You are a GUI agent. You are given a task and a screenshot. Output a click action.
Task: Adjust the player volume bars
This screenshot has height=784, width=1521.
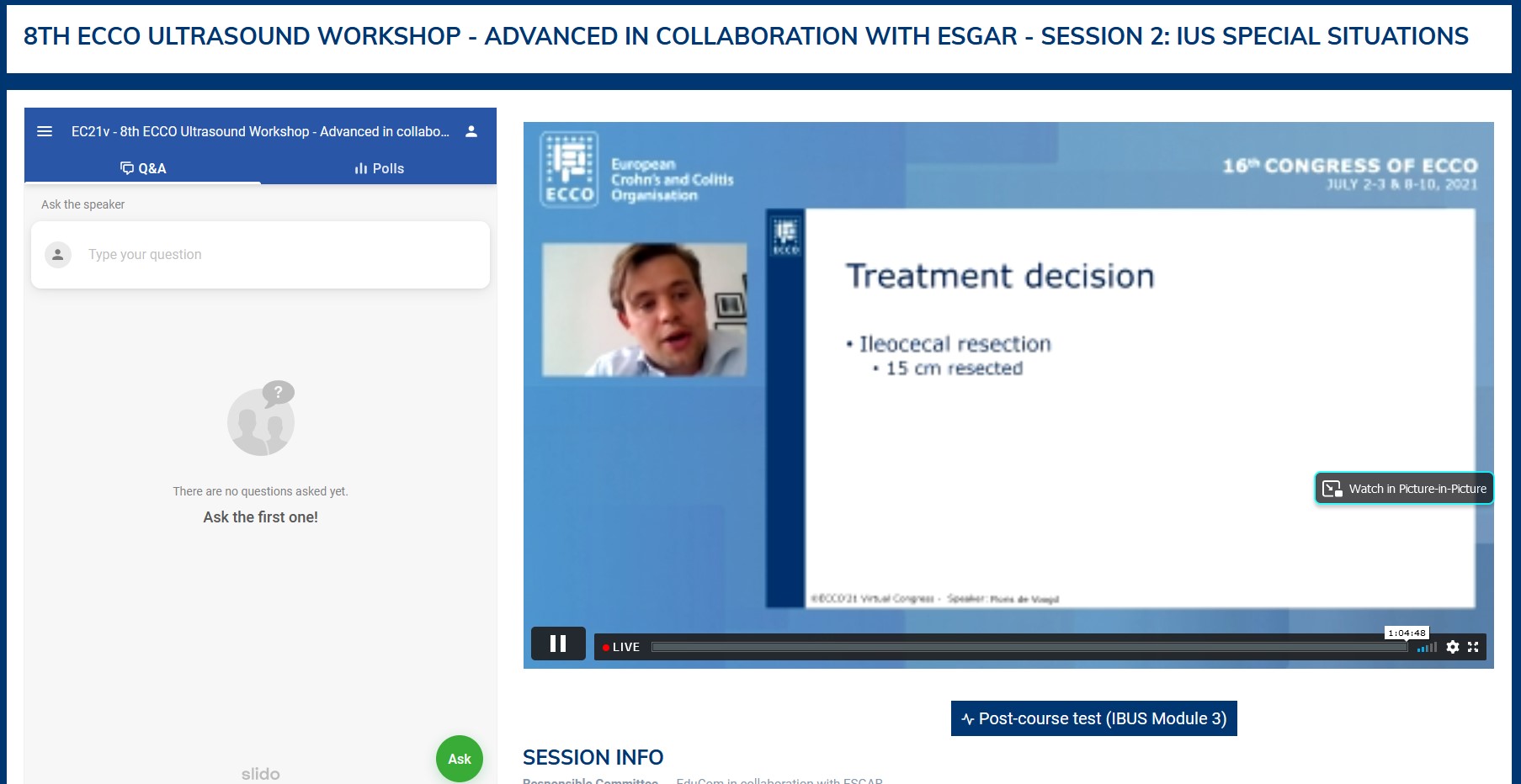tap(1427, 647)
